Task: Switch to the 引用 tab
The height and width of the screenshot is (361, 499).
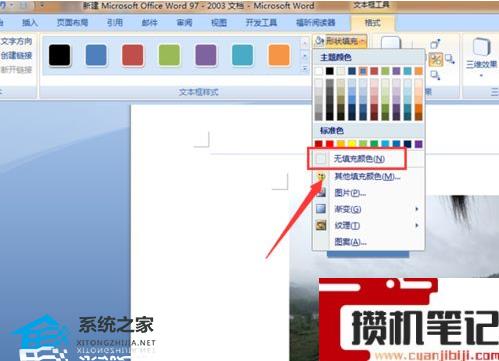Action: pyautogui.click(x=115, y=23)
